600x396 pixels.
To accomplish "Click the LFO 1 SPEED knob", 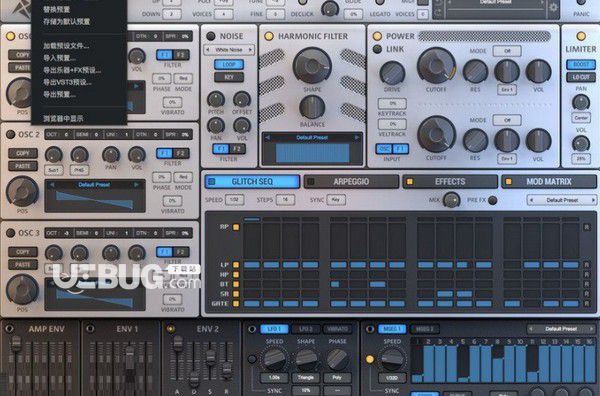I will pyautogui.click(x=274, y=359).
